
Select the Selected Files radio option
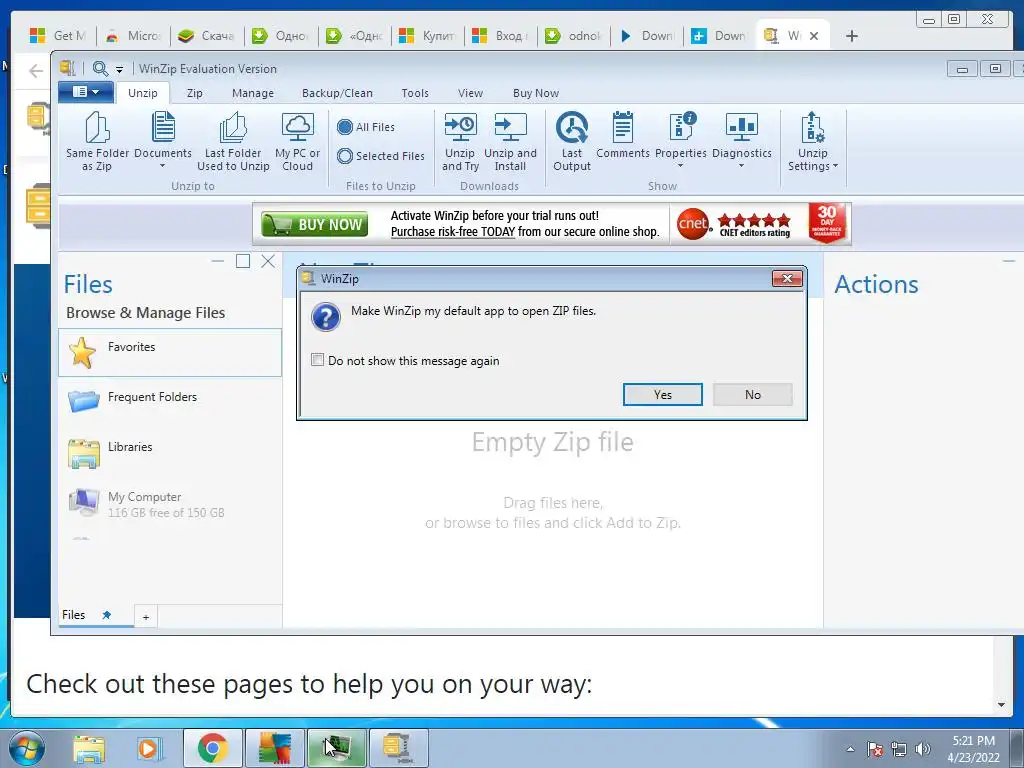345,156
